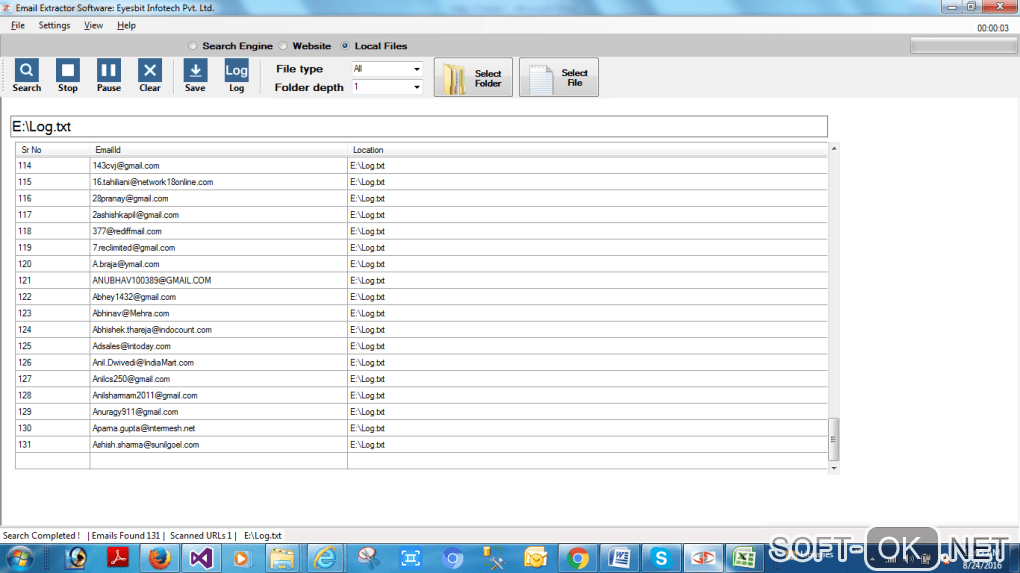Click serial number 114 cell
The height and width of the screenshot is (573, 1020).
(52, 166)
